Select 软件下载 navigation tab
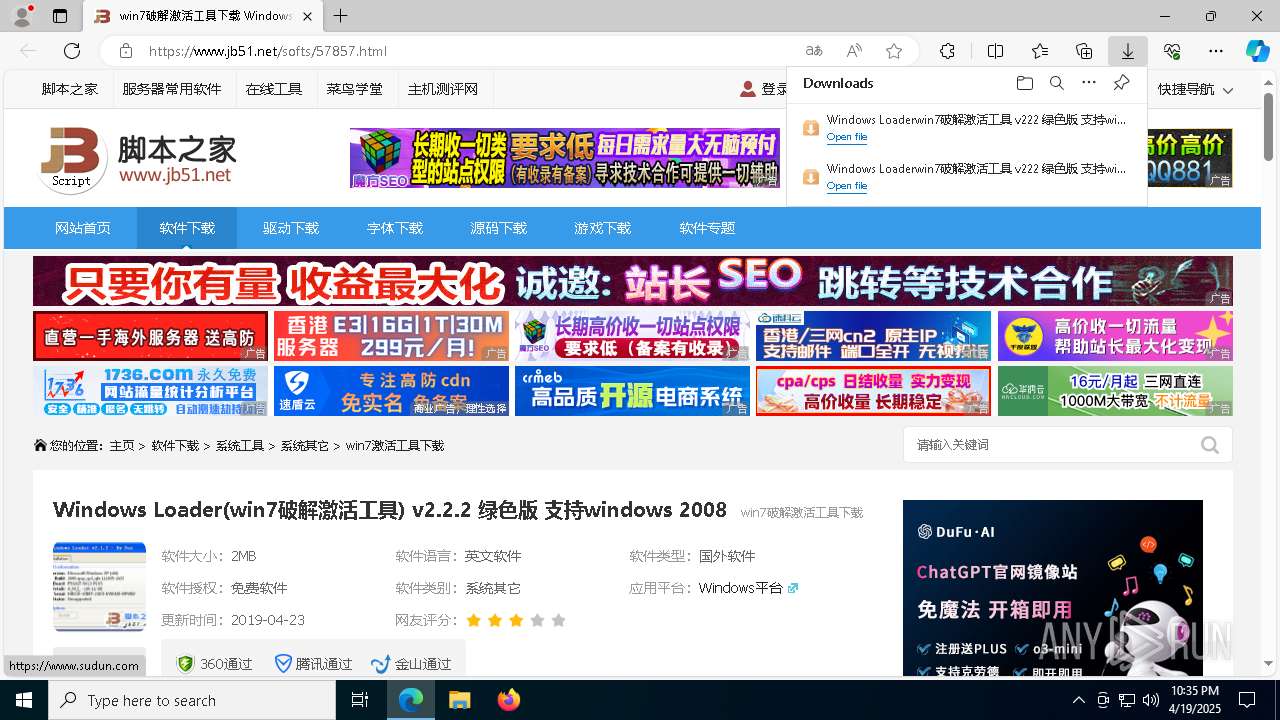Screen dimensions: 1280x720 tap(187, 228)
